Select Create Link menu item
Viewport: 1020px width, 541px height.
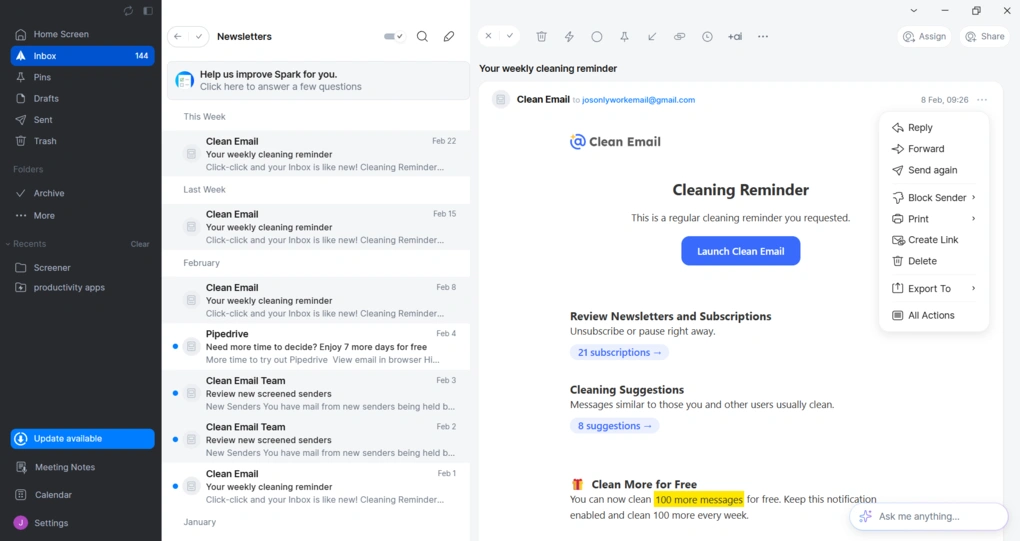tap(934, 240)
